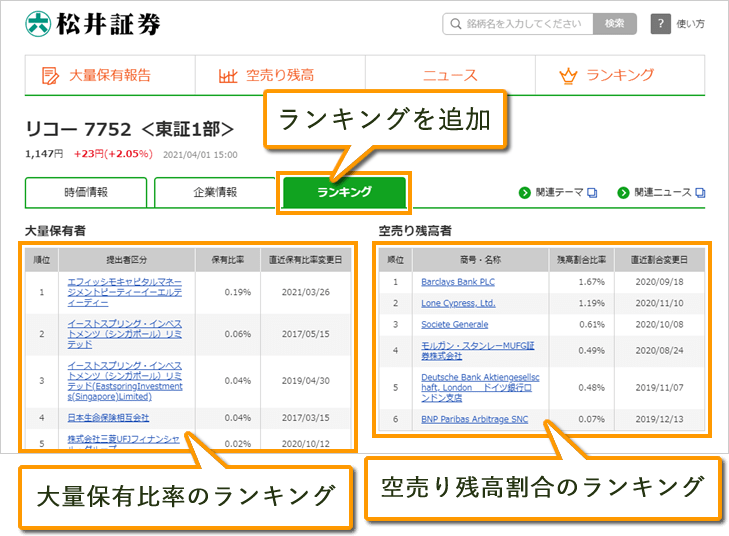The image size is (729, 536).
Task: Switch to the 企業情報 tab
Action: click(215, 192)
